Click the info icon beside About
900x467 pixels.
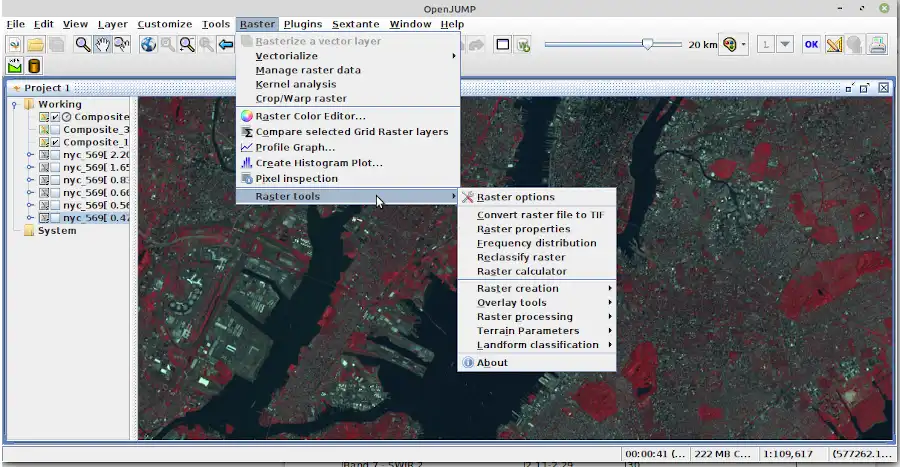[468, 363]
